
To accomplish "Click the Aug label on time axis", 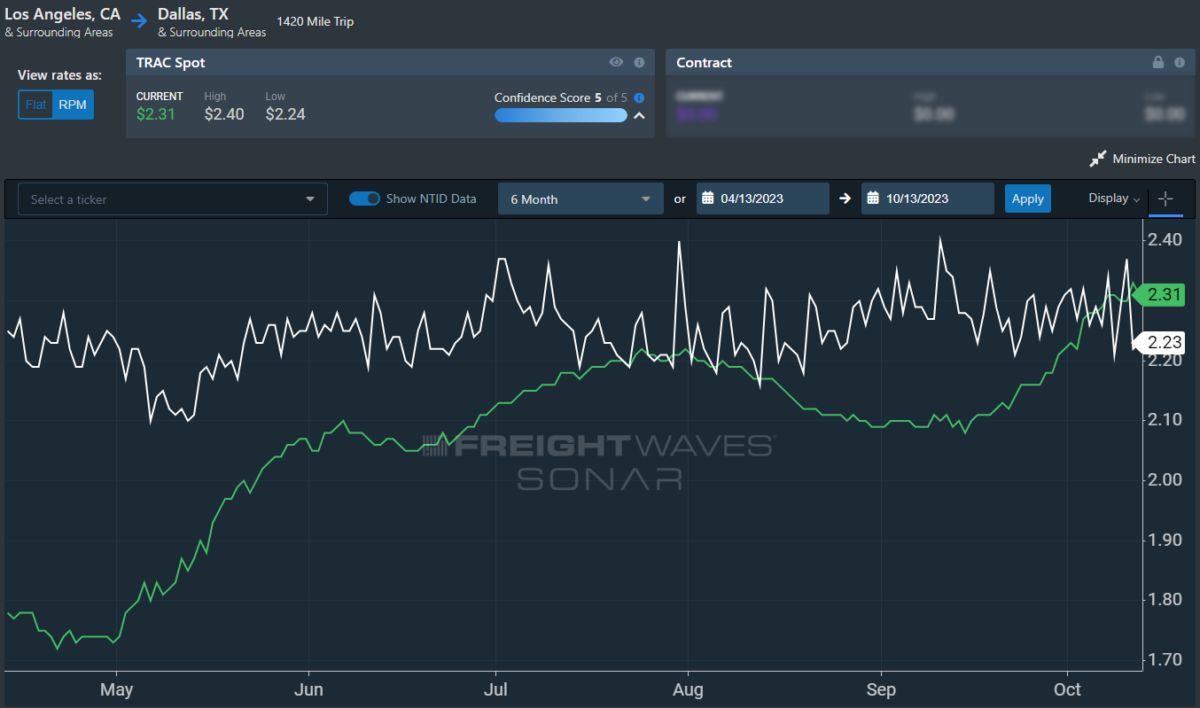I will 688,690.
